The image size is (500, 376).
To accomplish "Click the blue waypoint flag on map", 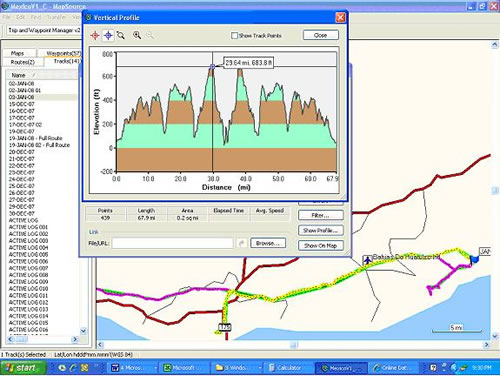I will pos(474,259).
